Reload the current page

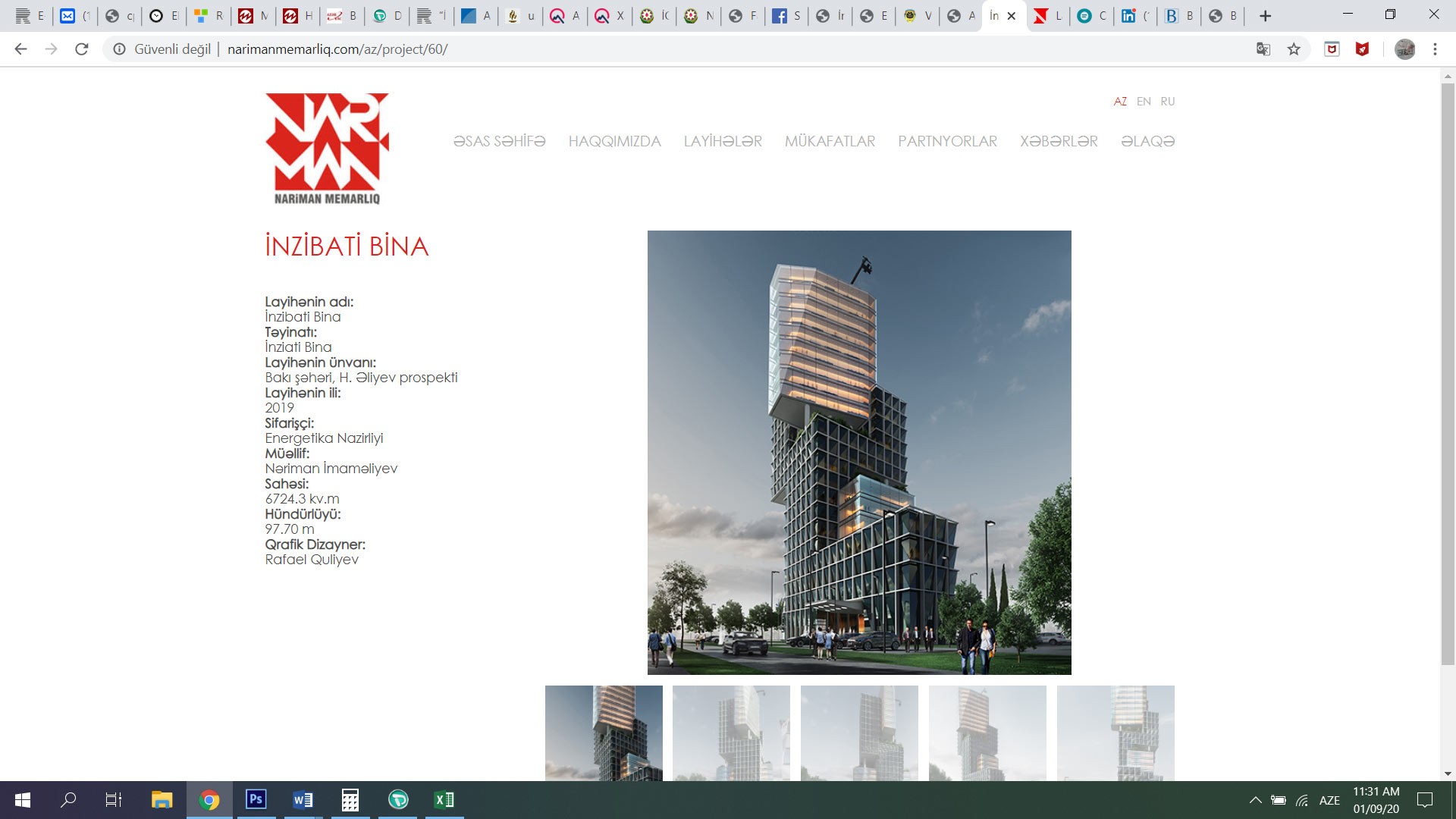[x=82, y=49]
